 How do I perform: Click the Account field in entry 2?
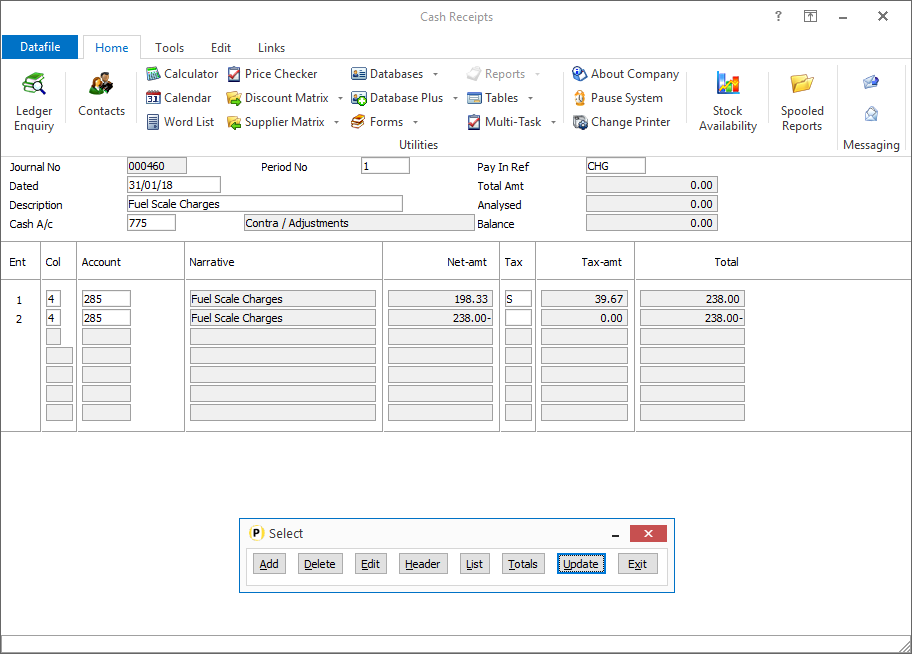click(106, 318)
